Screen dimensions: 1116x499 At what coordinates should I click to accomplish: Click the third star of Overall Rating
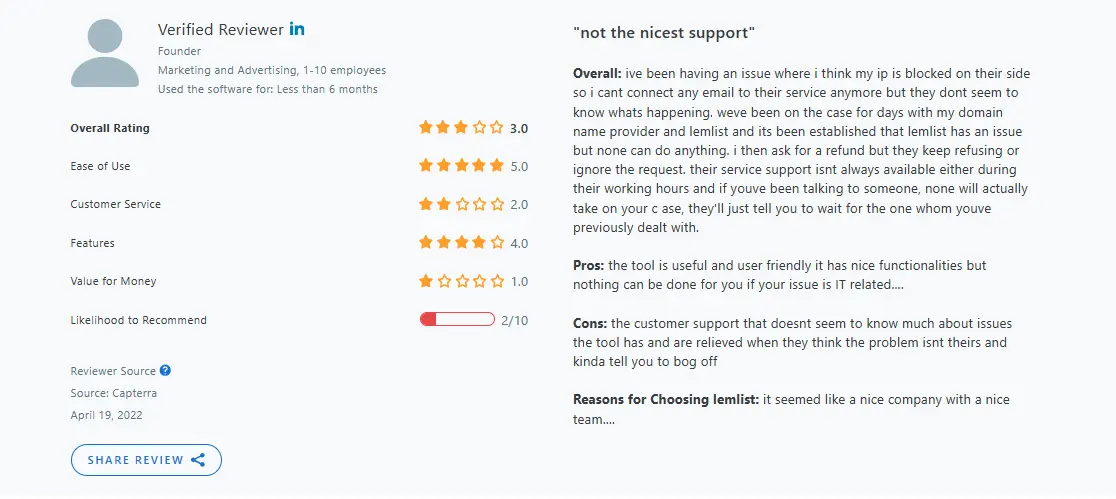[460, 128]
